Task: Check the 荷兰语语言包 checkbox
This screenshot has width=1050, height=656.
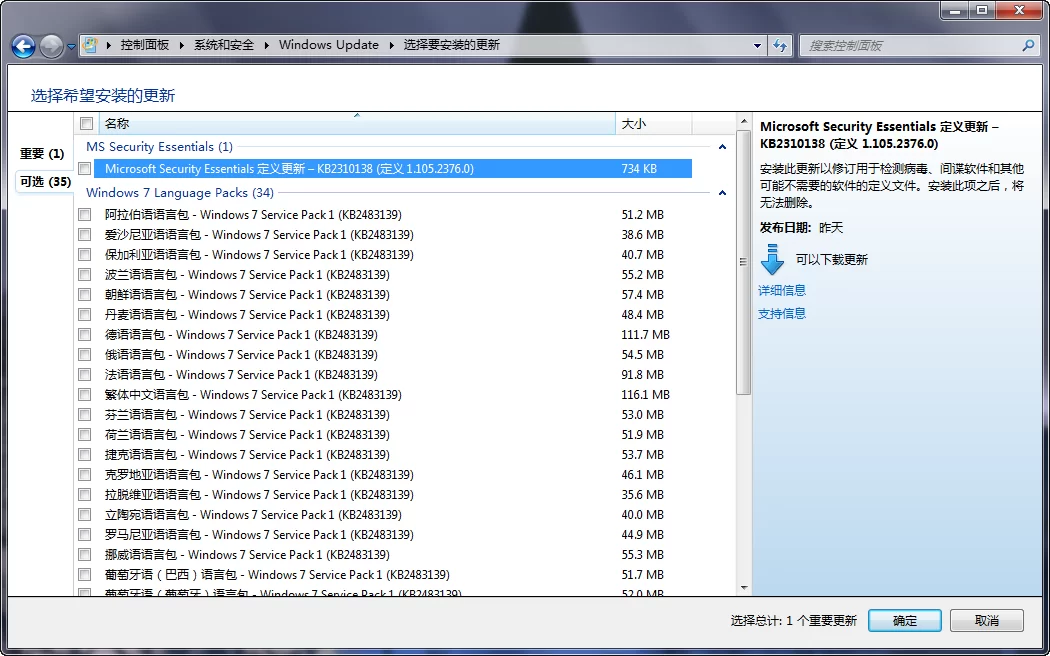Action: click(x=84, y=435)
